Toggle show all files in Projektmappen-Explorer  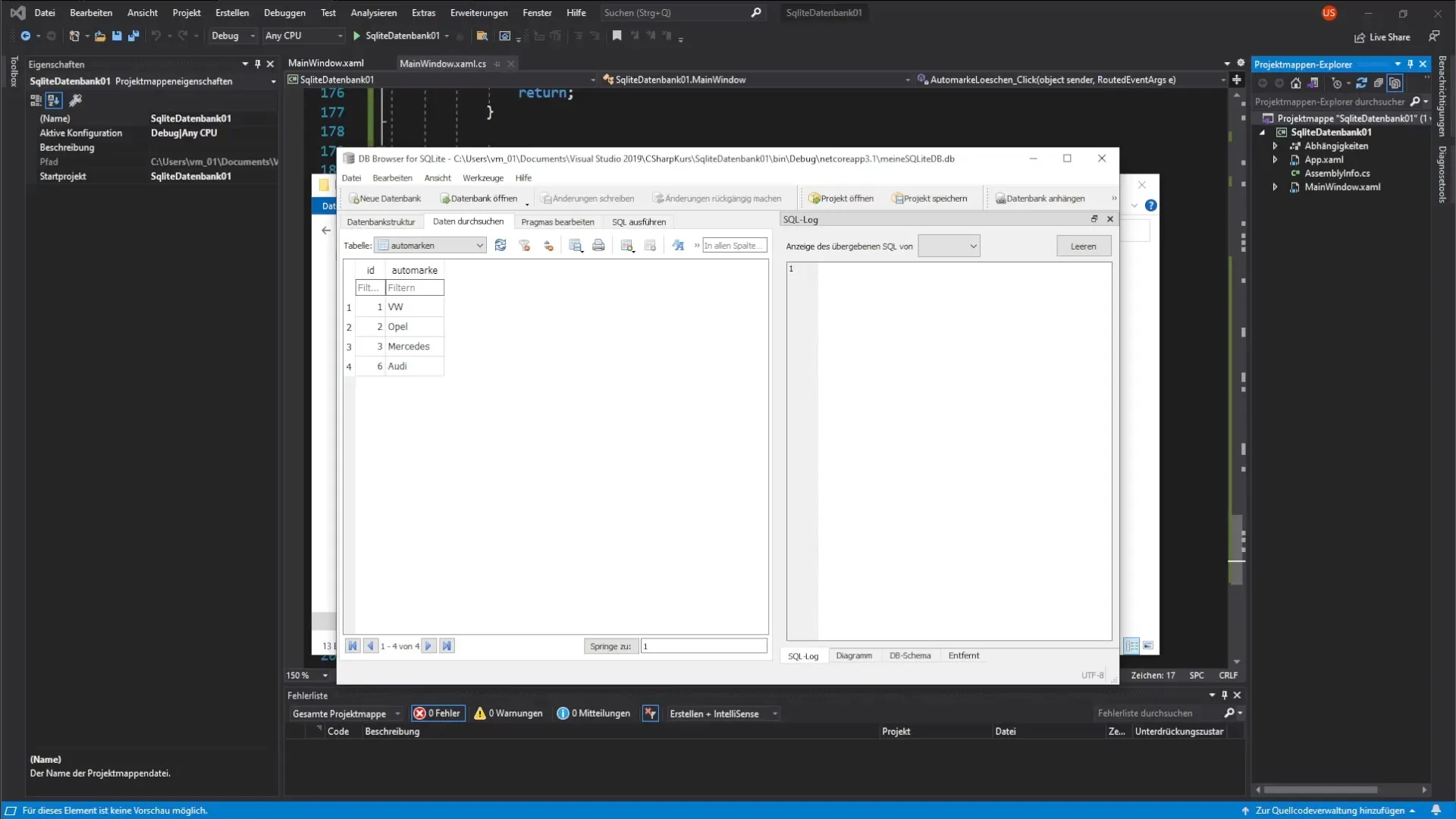(x=1395, y=83)
